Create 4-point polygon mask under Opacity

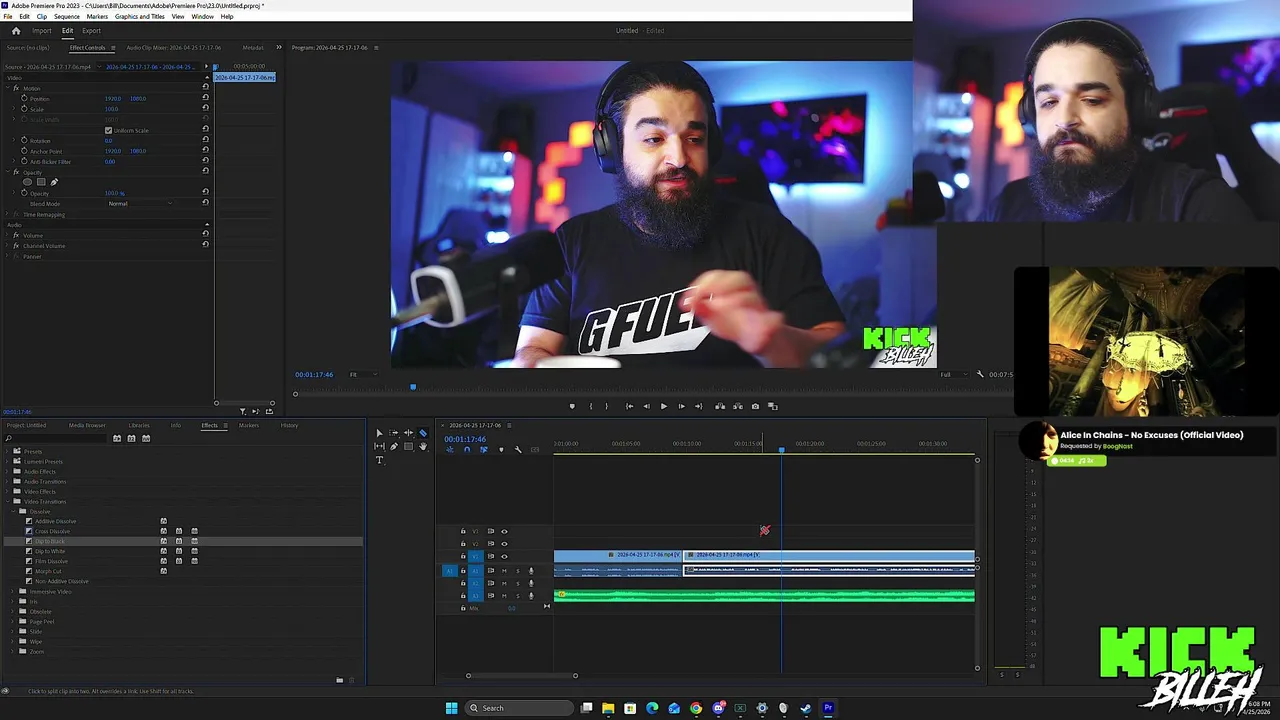pyautogui.click(x=41, y=182)
